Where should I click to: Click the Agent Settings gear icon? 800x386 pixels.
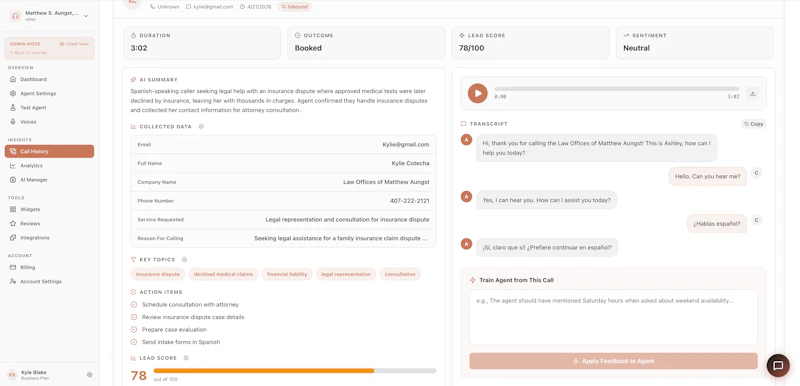coord(13,93)
